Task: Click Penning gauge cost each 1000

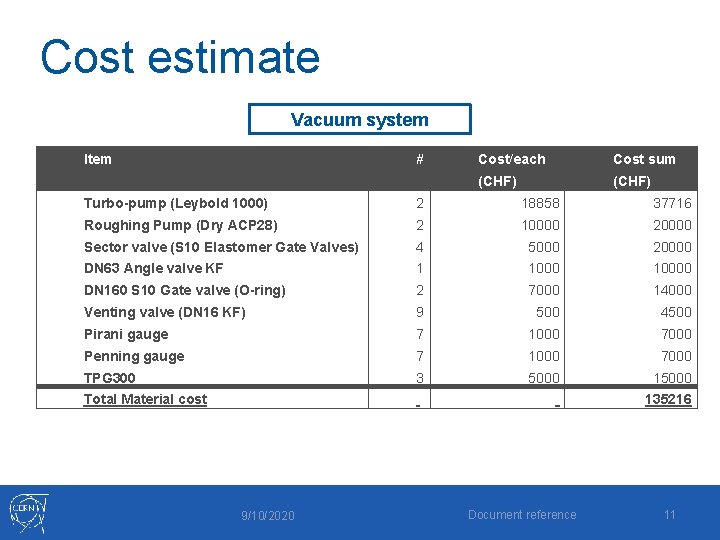Action: (544, 357)
